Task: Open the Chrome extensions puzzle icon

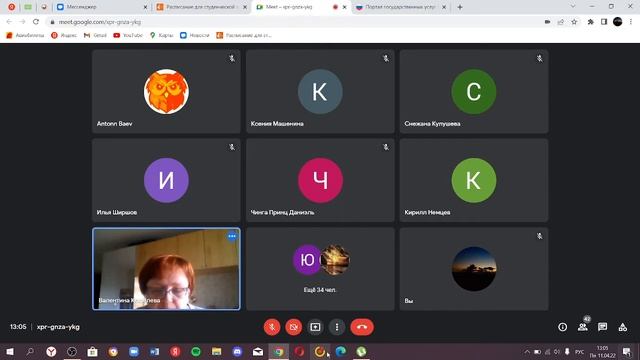Action: click(590, 22)
